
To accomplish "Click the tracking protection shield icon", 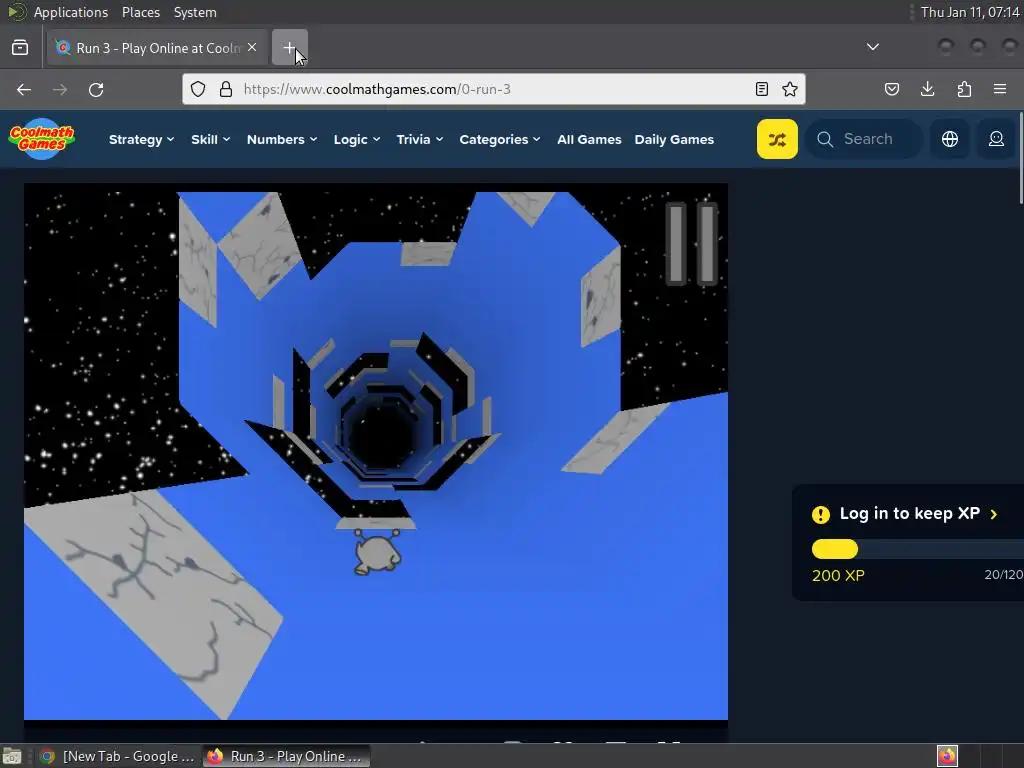I will pos(198,89).
